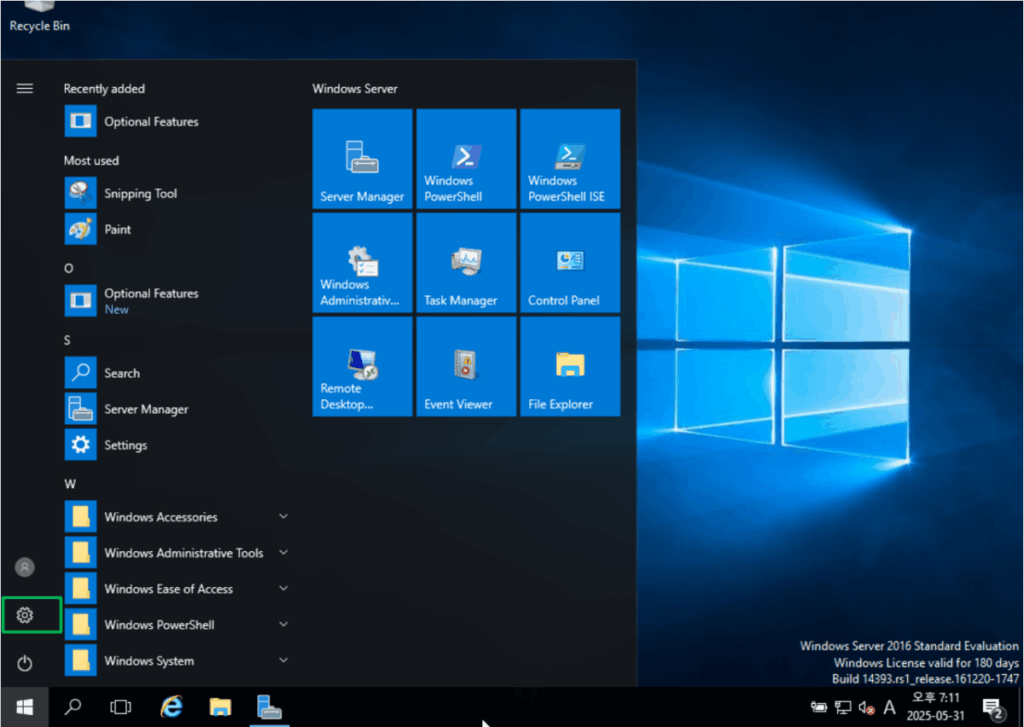Click the Settings gear in left rail

click(26, 615)
